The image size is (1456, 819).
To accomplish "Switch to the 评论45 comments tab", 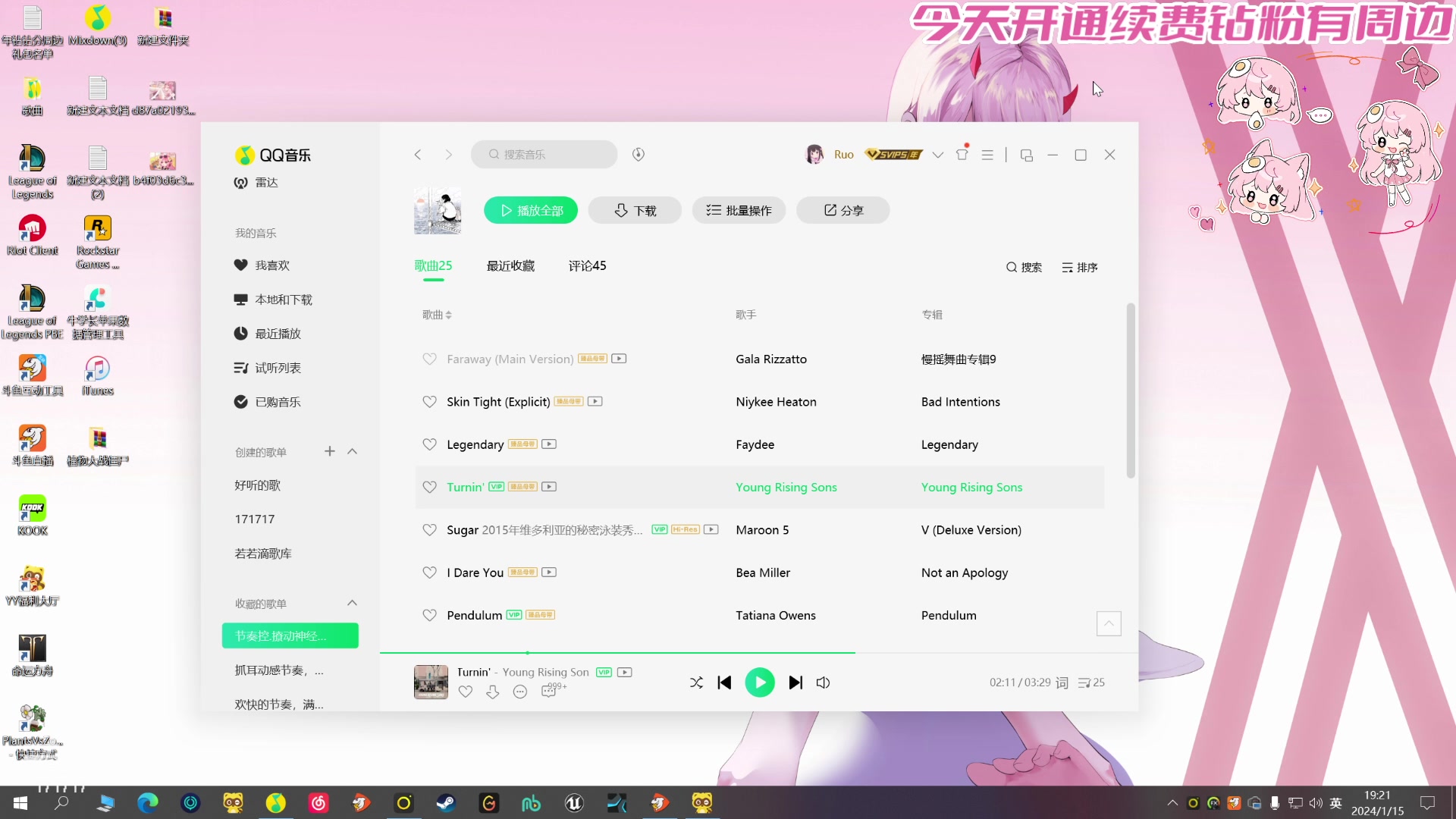I will [586, 265].
